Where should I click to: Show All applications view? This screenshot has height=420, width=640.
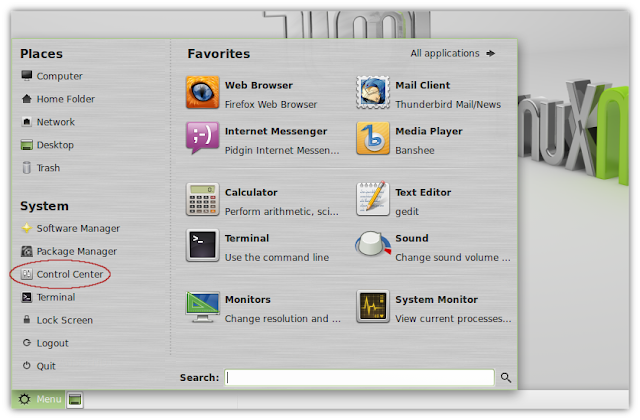[x=452, y=54]
